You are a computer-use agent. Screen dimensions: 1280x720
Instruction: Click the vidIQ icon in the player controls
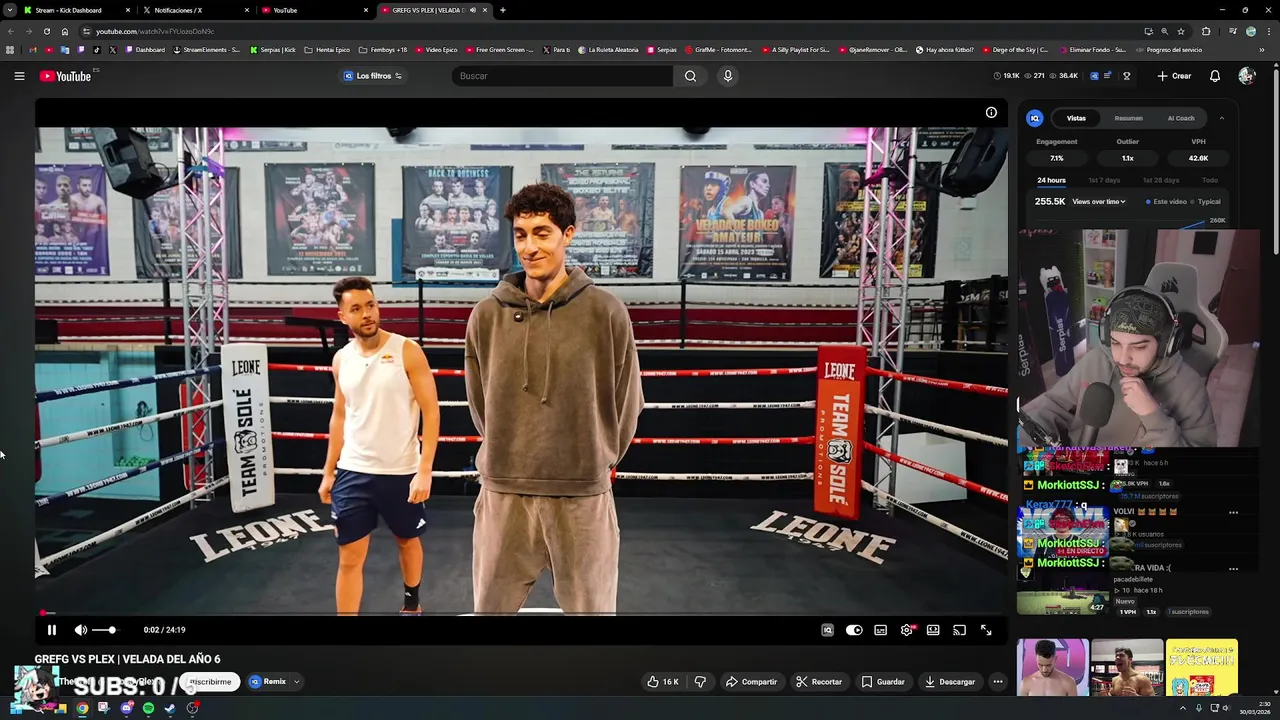(827, 630)
